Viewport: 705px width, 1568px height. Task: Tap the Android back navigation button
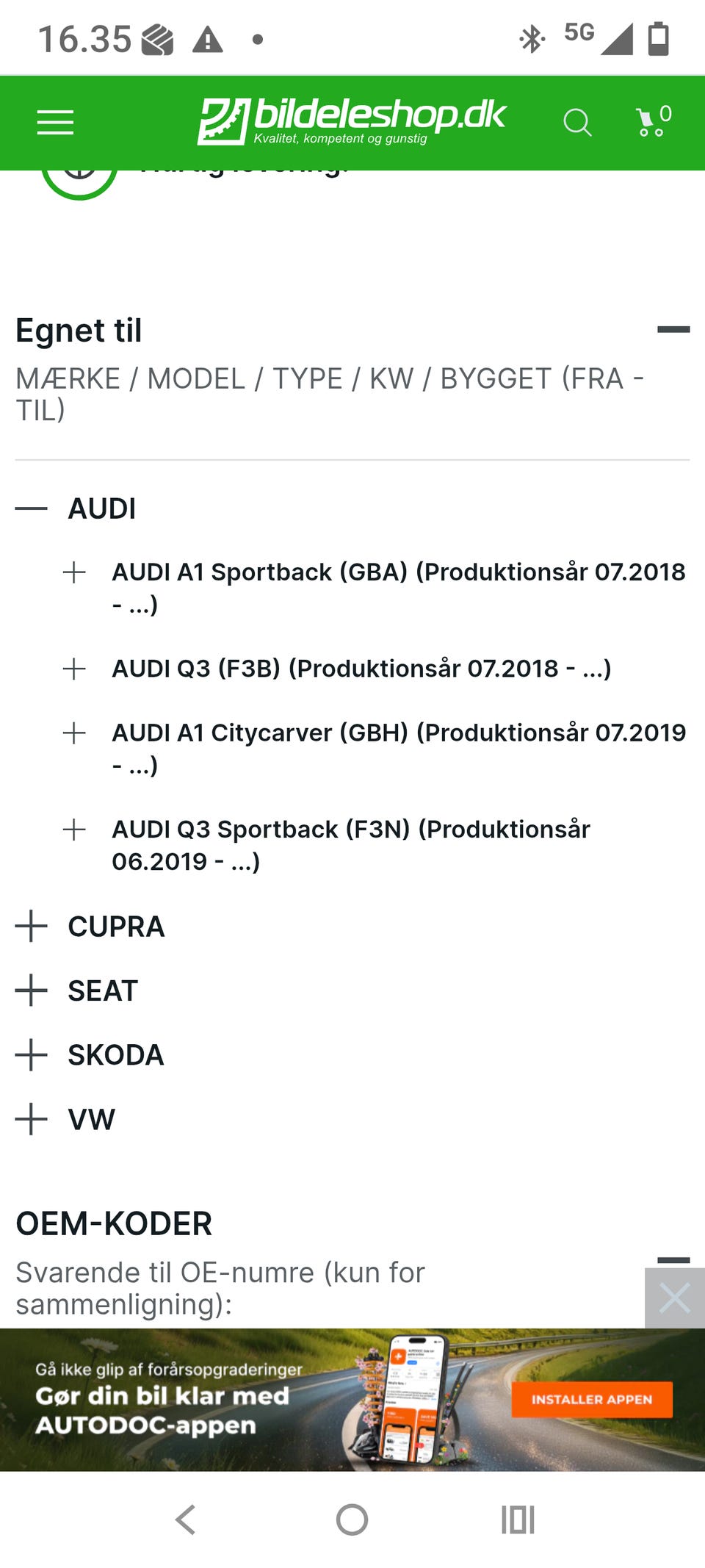[186, 1520]
